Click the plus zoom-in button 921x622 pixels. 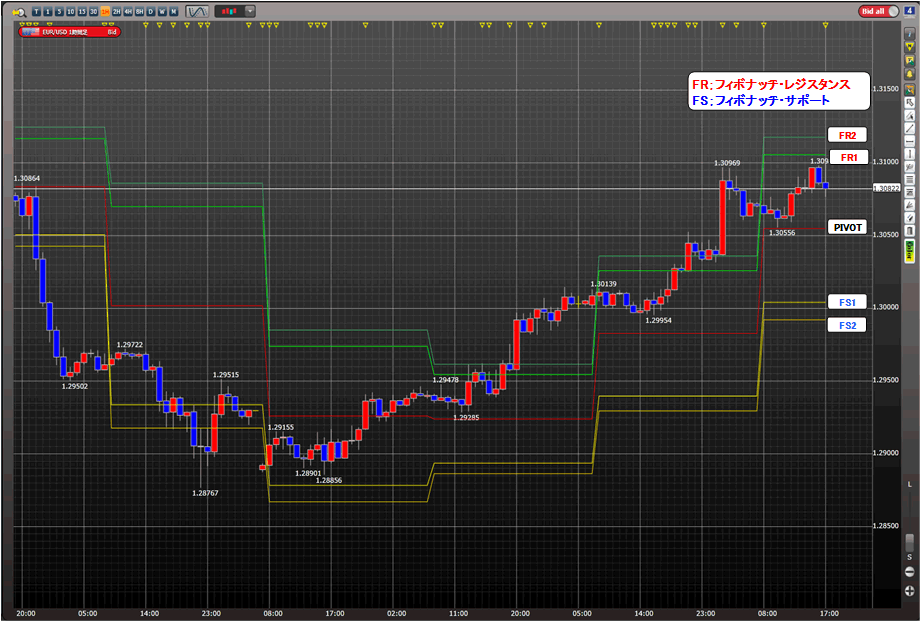coord(909,590)
